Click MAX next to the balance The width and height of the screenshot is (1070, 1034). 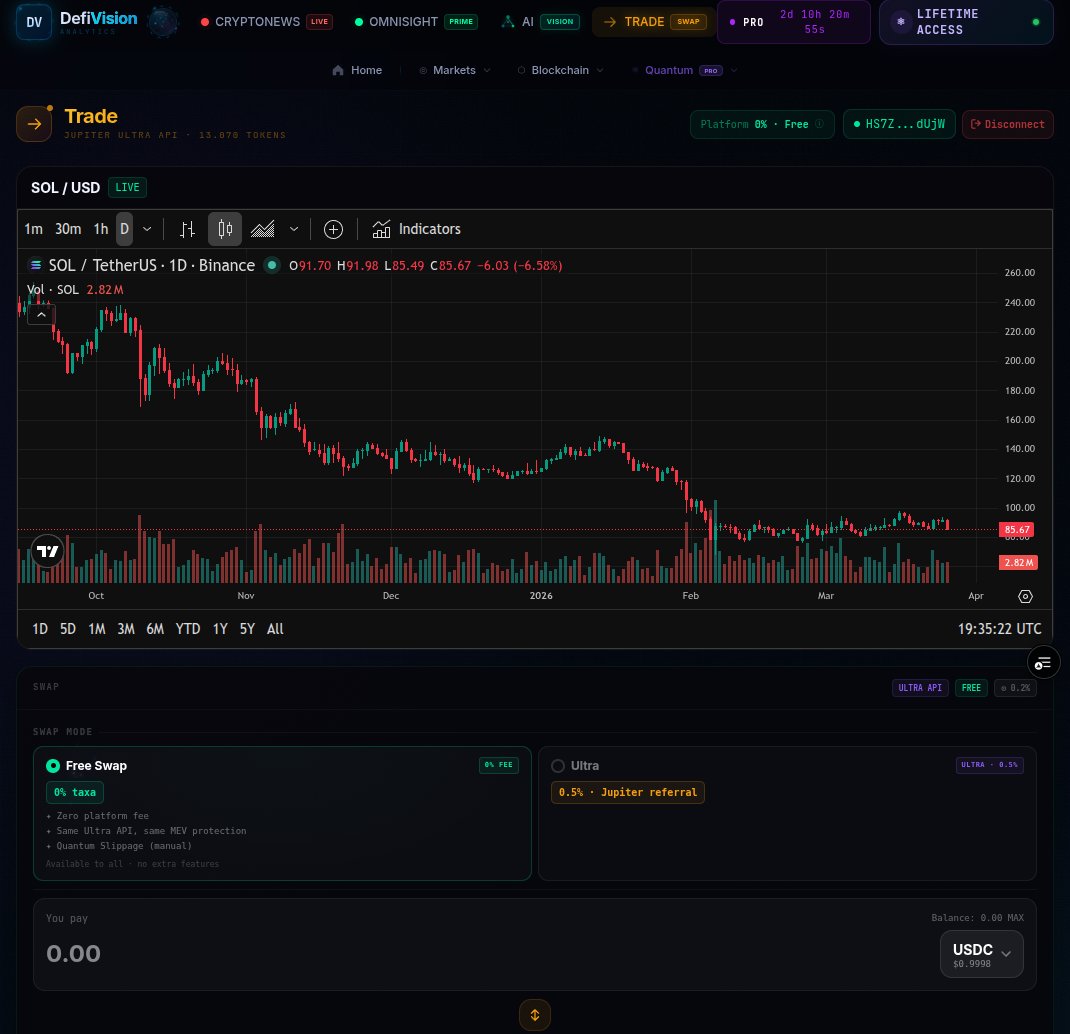[1015, 918]
